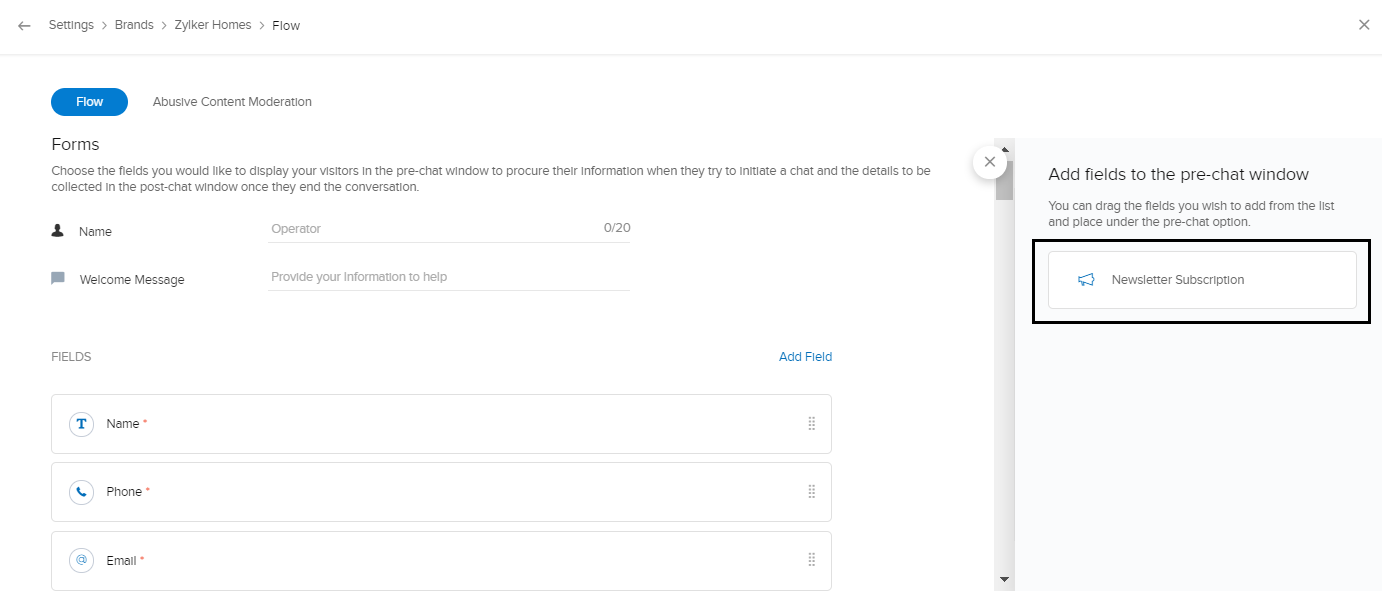Click the Add Field link

[x=805, y=357]
